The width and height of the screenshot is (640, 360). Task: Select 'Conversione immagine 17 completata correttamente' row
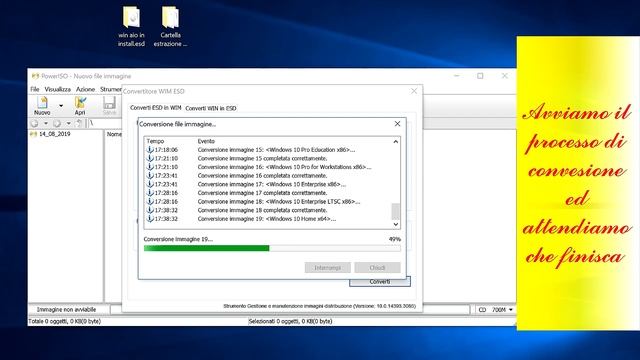(x=268, y=193)
